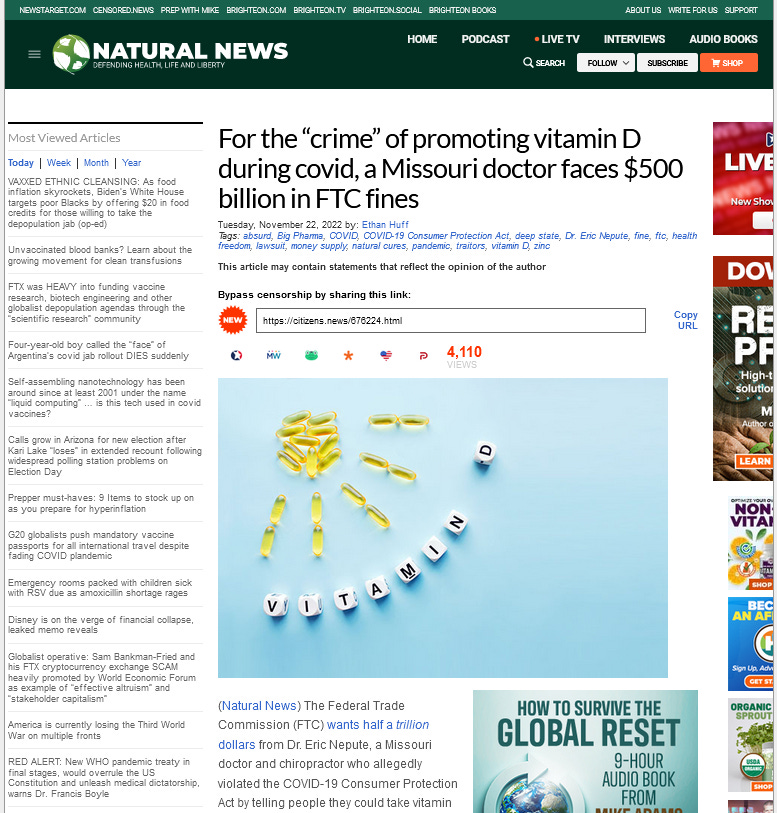The image size is (777, 813).
Task: Open 'Emergency rooms packed' RSV article
Action: pyautogui.click(x=100, y=587)
